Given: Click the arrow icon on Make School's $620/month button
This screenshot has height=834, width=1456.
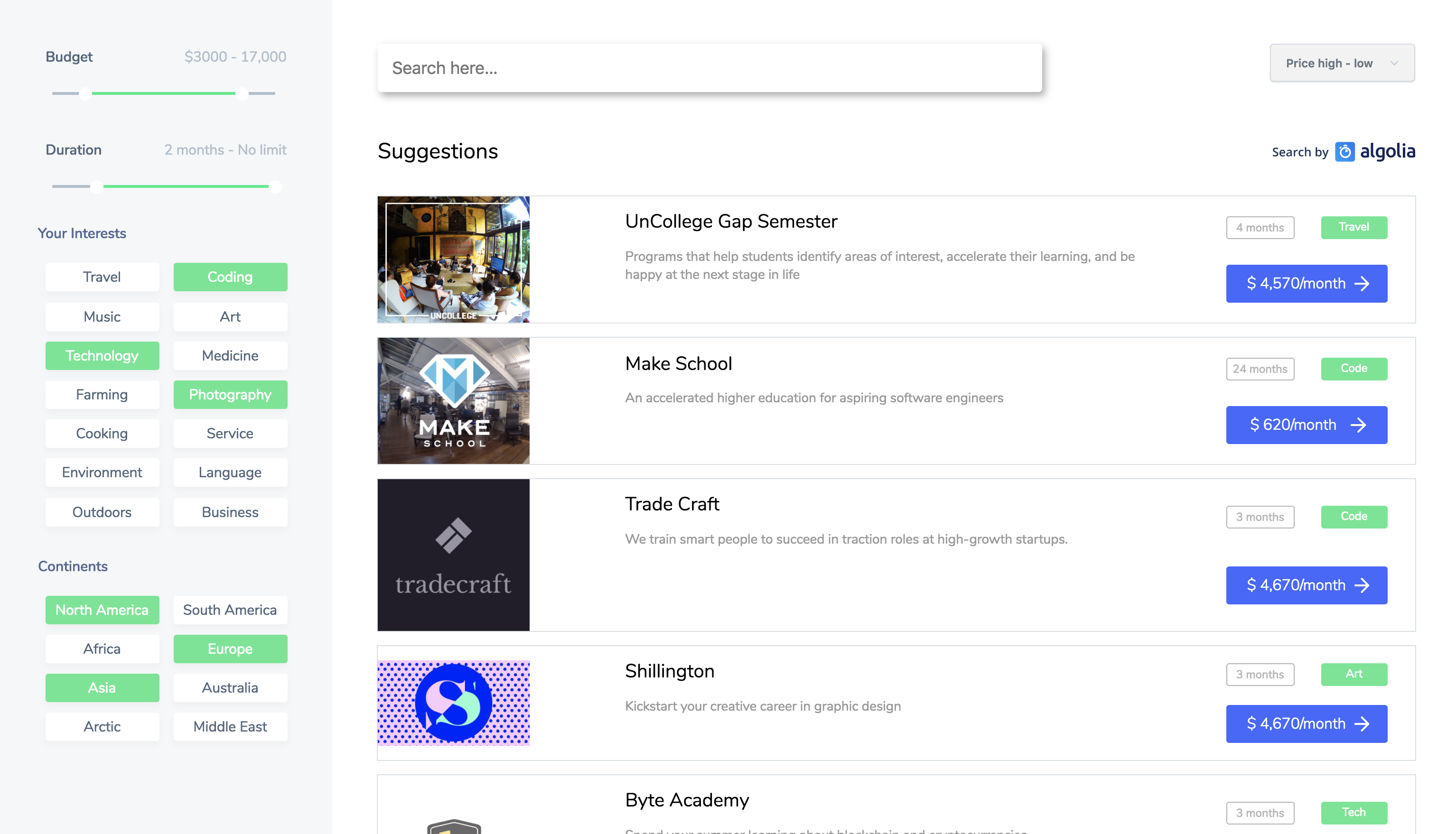Looking at the screenshot, I should 1359,425.
